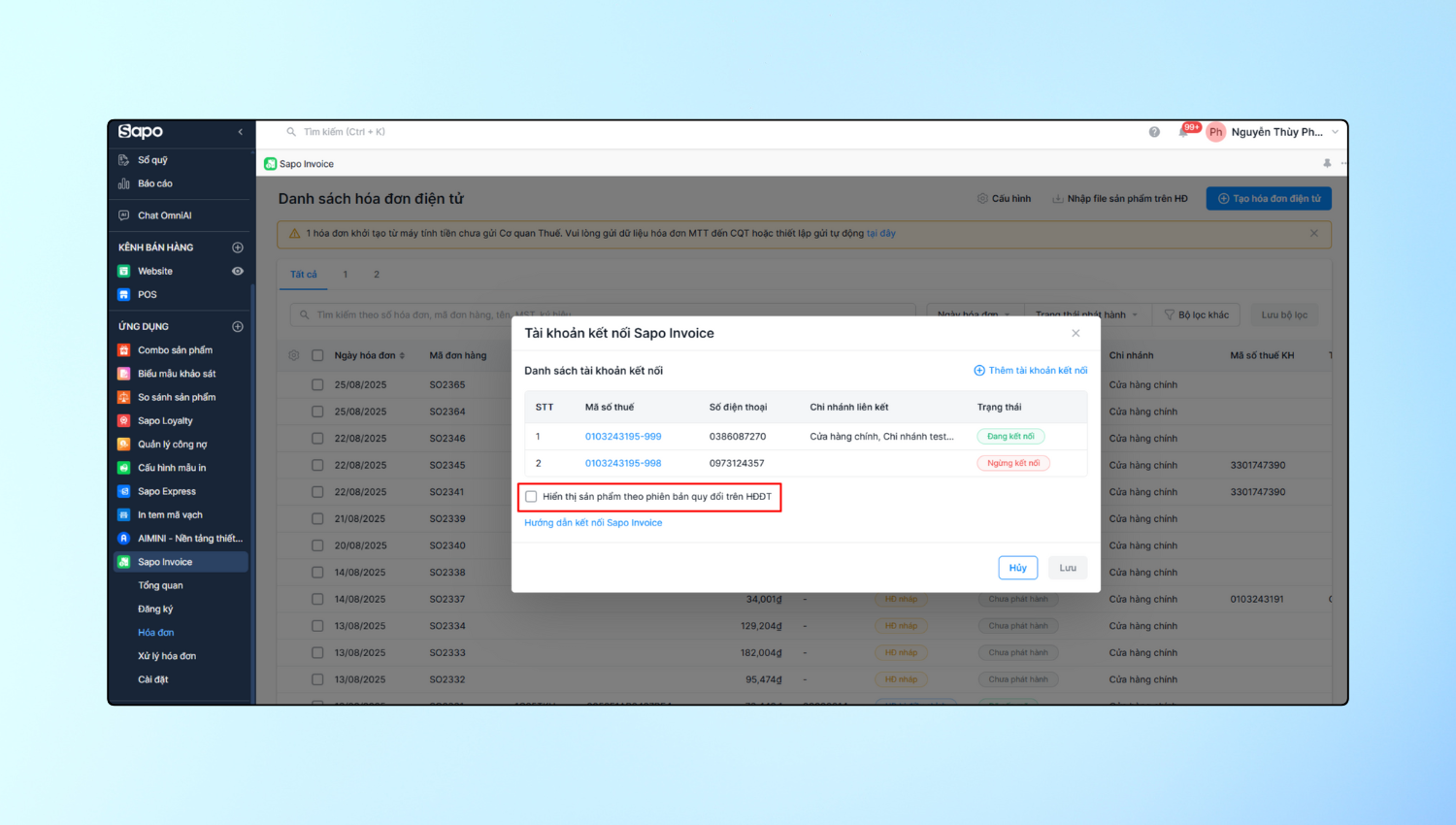The width and height of the screenshot is (1456, 825).
Task: Click Tạo hóa đơn điện tử button
Action: click(1269, 199)
